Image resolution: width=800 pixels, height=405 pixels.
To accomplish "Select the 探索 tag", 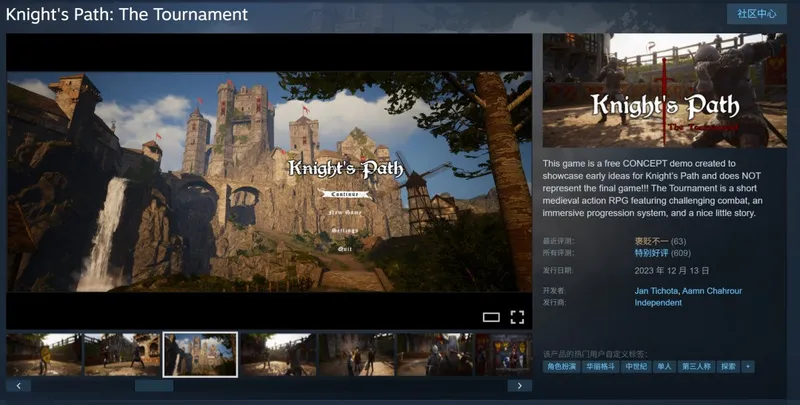I will (x=727, y=367).
